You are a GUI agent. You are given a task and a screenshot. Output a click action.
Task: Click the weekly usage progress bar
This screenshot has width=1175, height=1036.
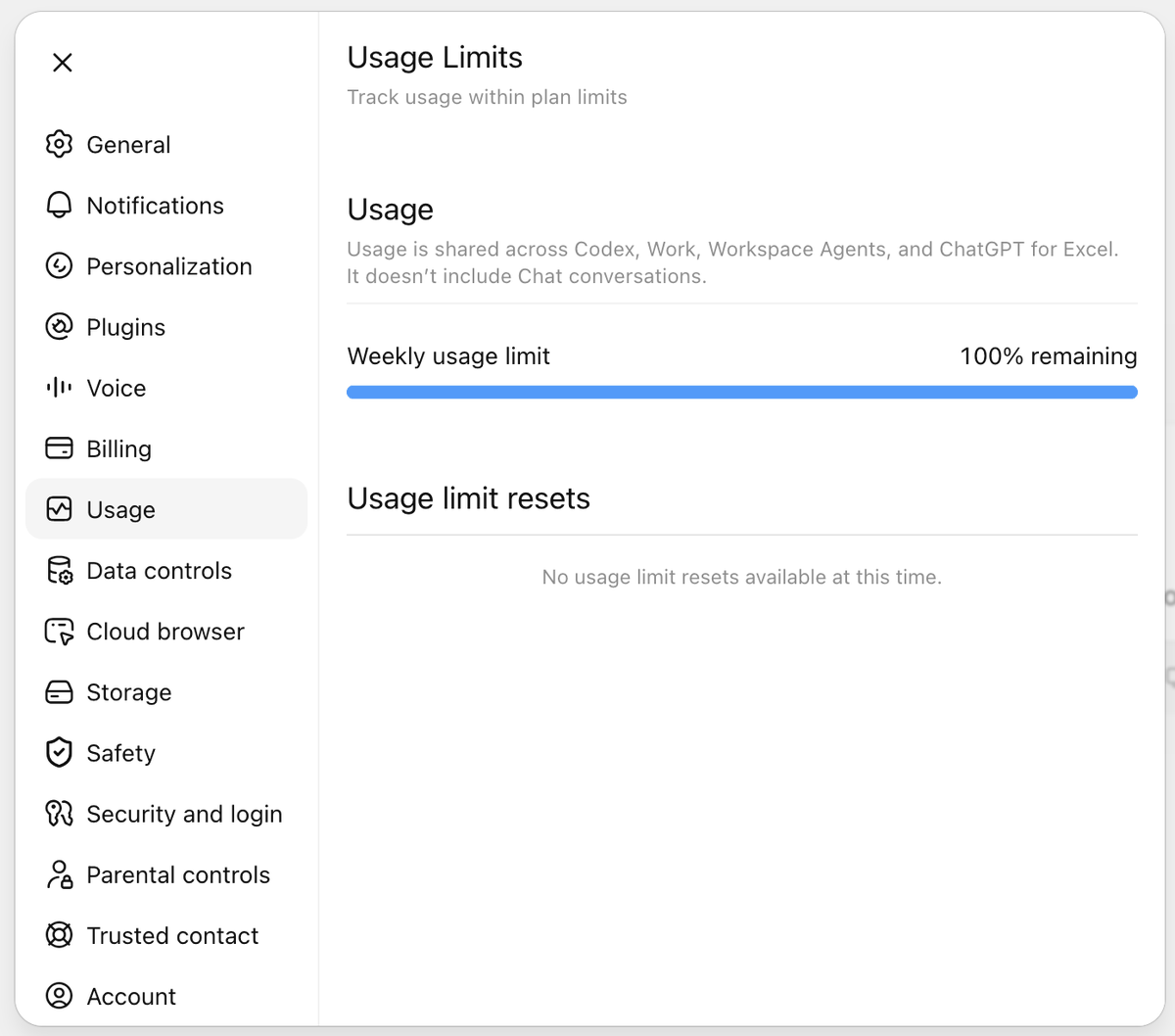(x=742, y=392)
